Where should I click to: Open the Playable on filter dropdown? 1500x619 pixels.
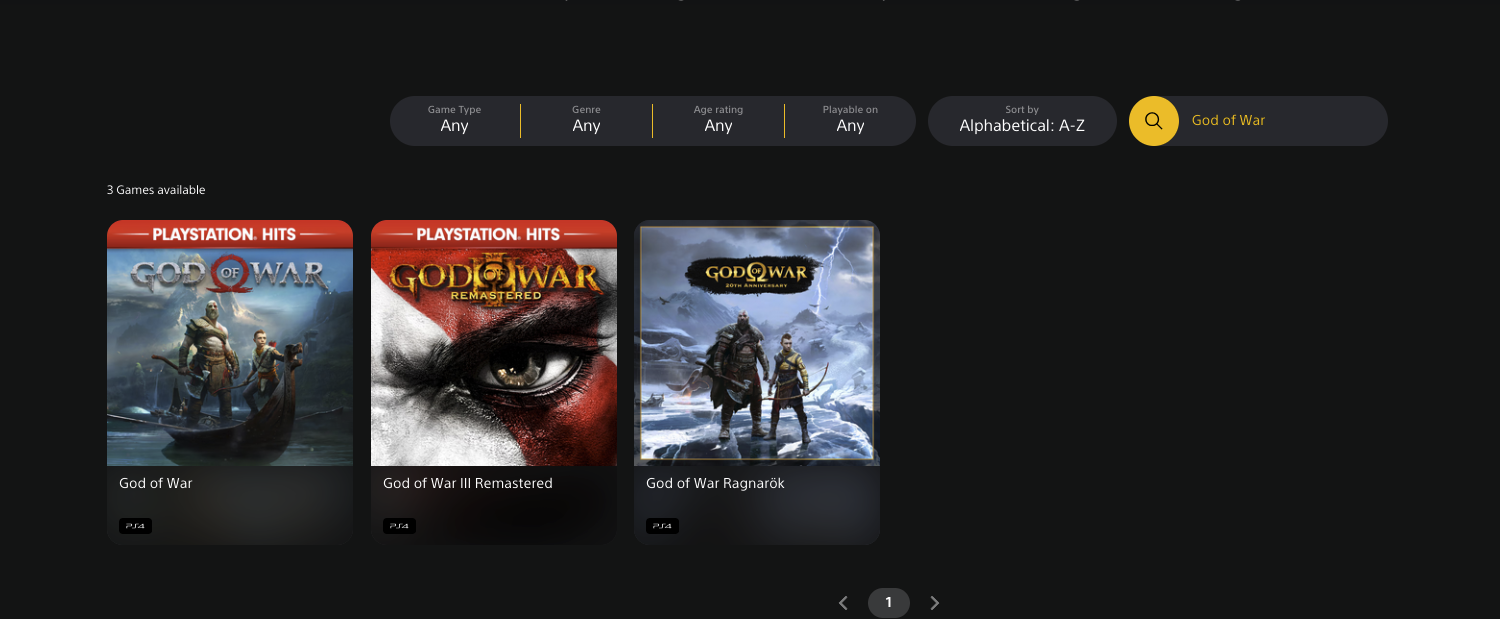(850, 121)
